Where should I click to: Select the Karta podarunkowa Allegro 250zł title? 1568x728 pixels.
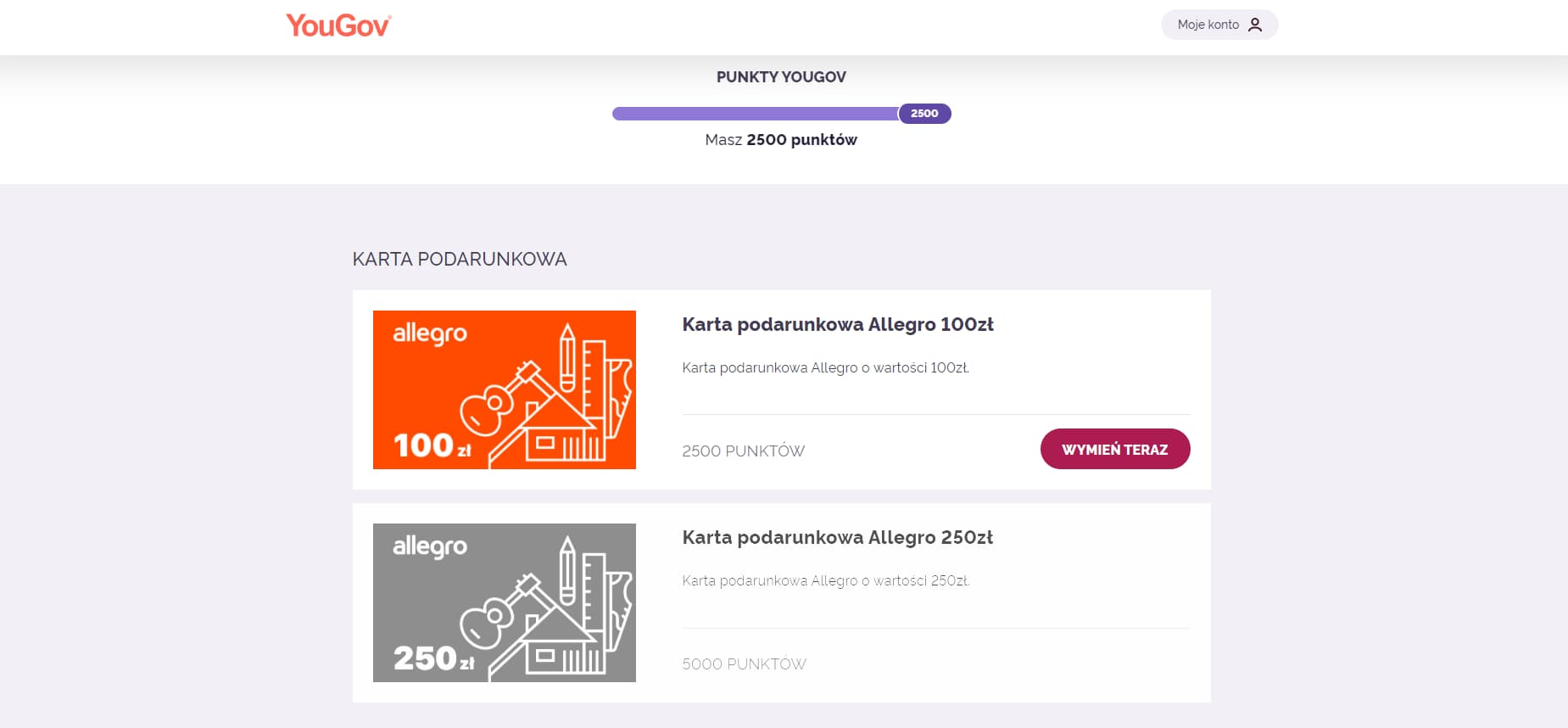tap(838, 537)
